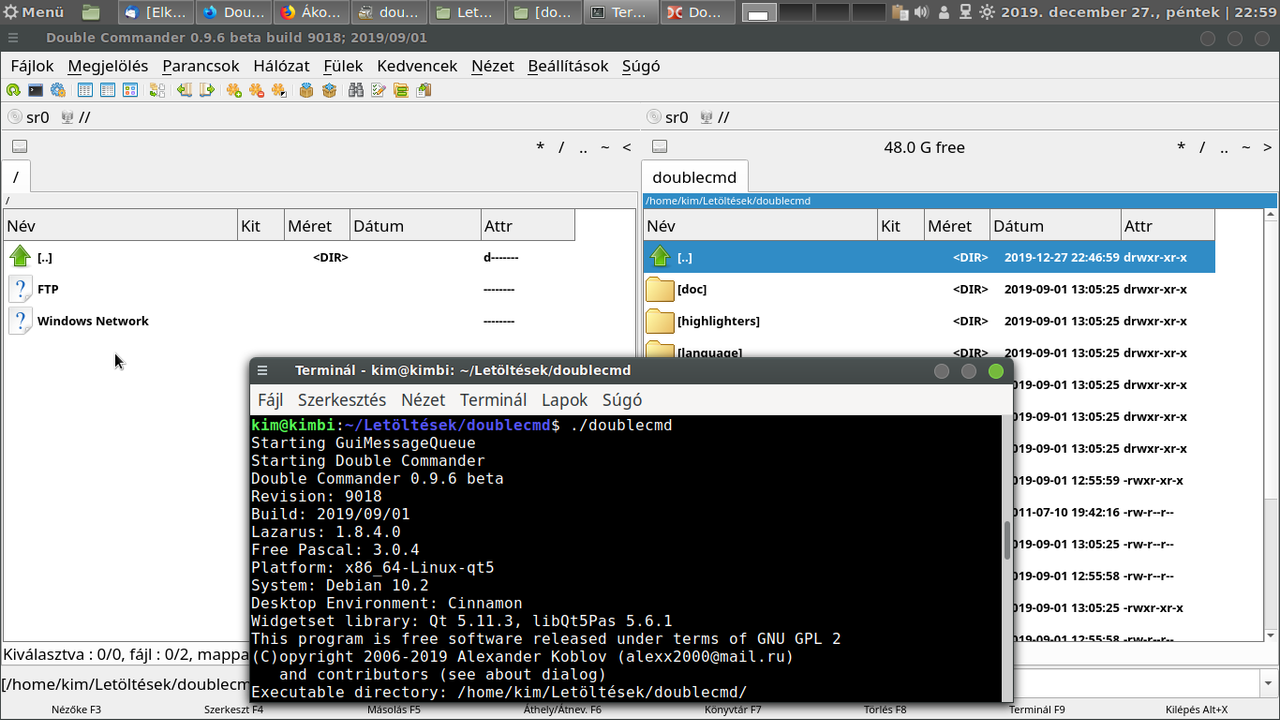Open the Hálózat menu
Screen dimensions: 1280x720
coord(281,66)
